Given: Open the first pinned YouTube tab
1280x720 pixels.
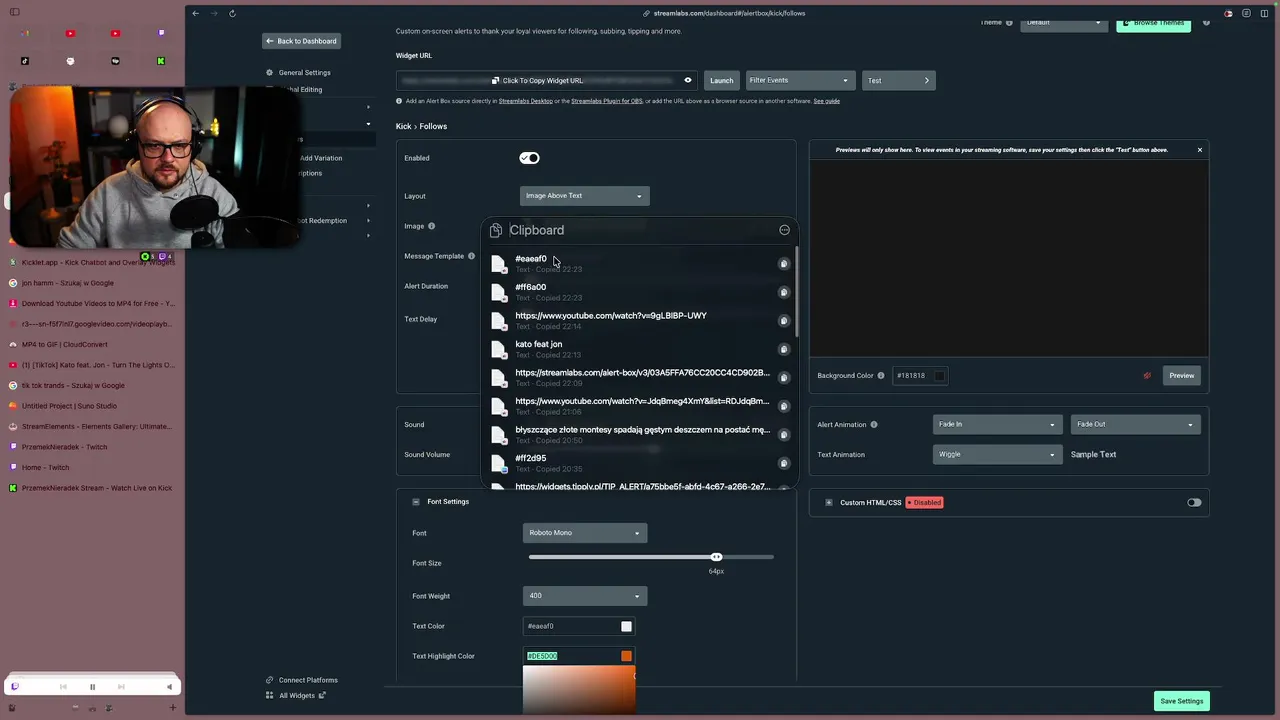Looking at the screenshot, I should click(70, 33).
